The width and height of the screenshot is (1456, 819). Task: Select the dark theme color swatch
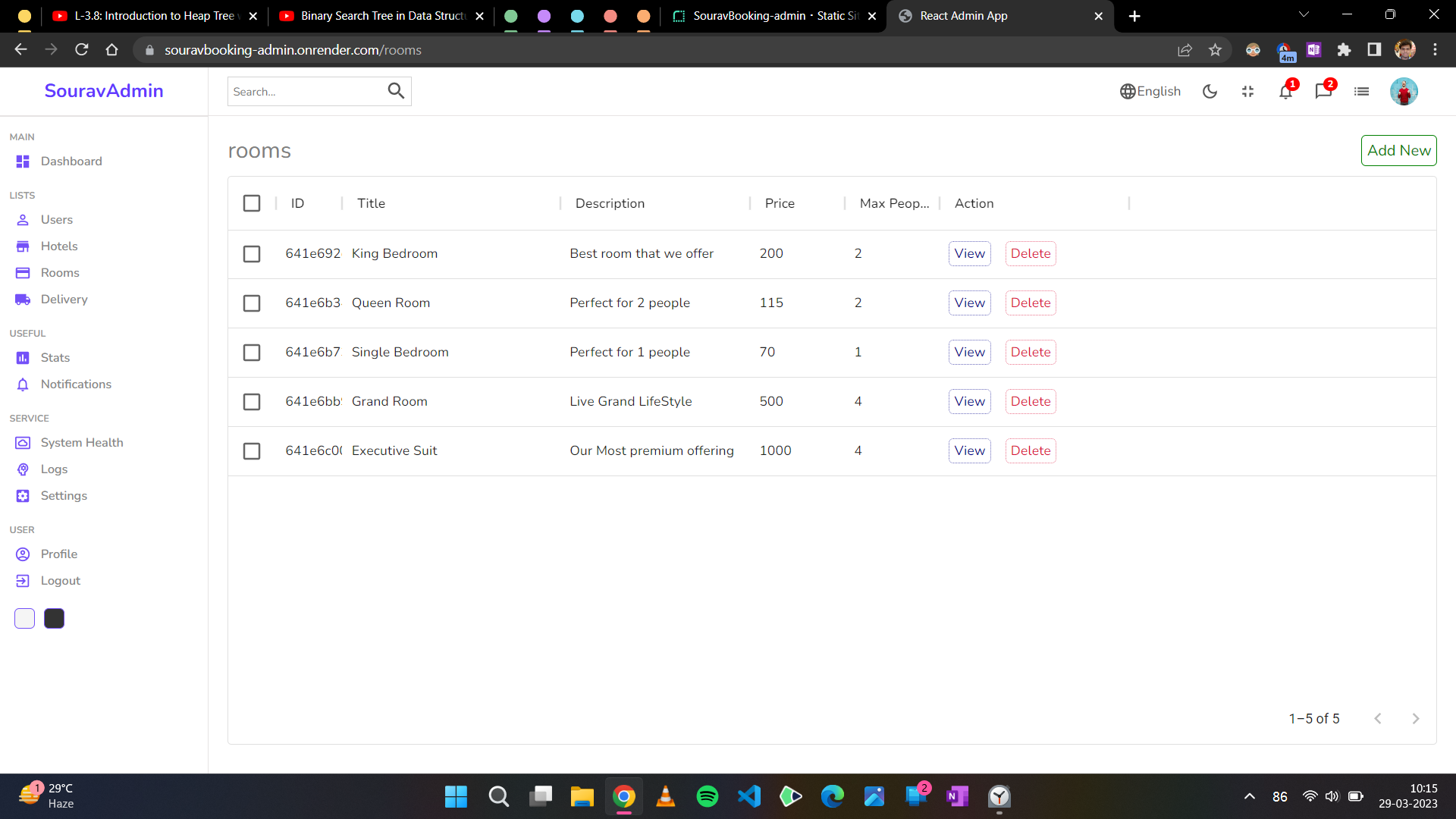point(54,619)
